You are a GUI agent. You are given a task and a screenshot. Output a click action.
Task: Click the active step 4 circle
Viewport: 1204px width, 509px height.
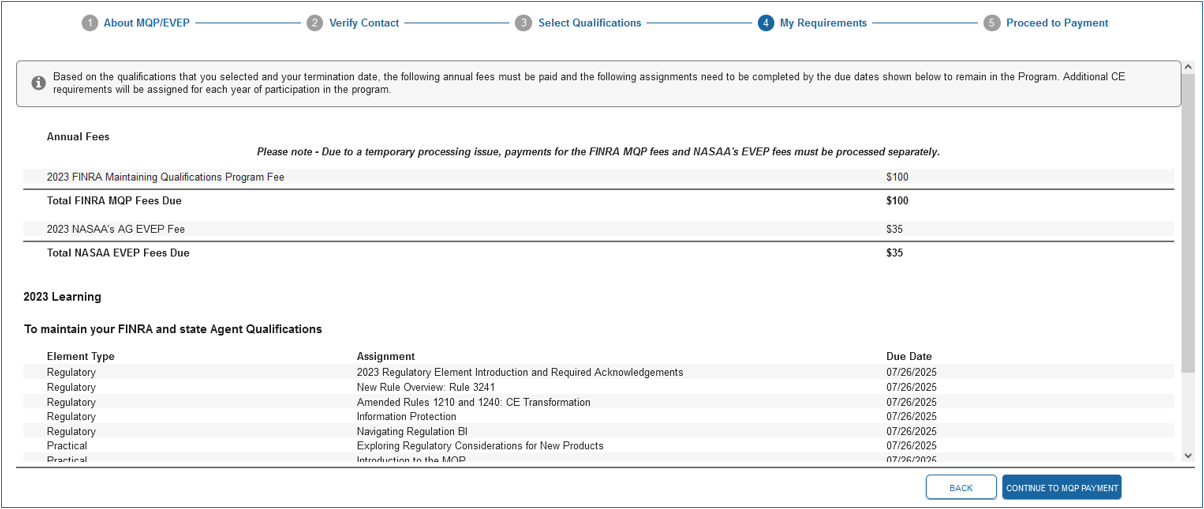(x=766, y=23)
